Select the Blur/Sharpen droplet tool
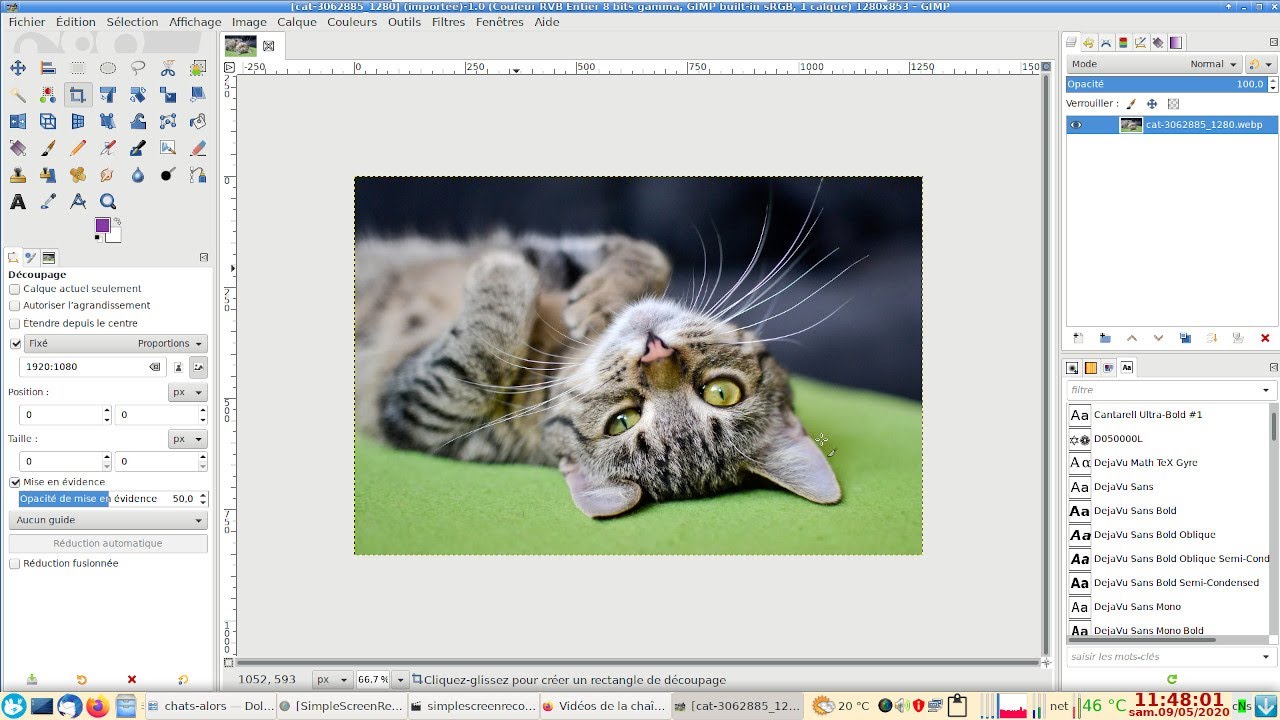1280x720 pixels. (138, 175)
